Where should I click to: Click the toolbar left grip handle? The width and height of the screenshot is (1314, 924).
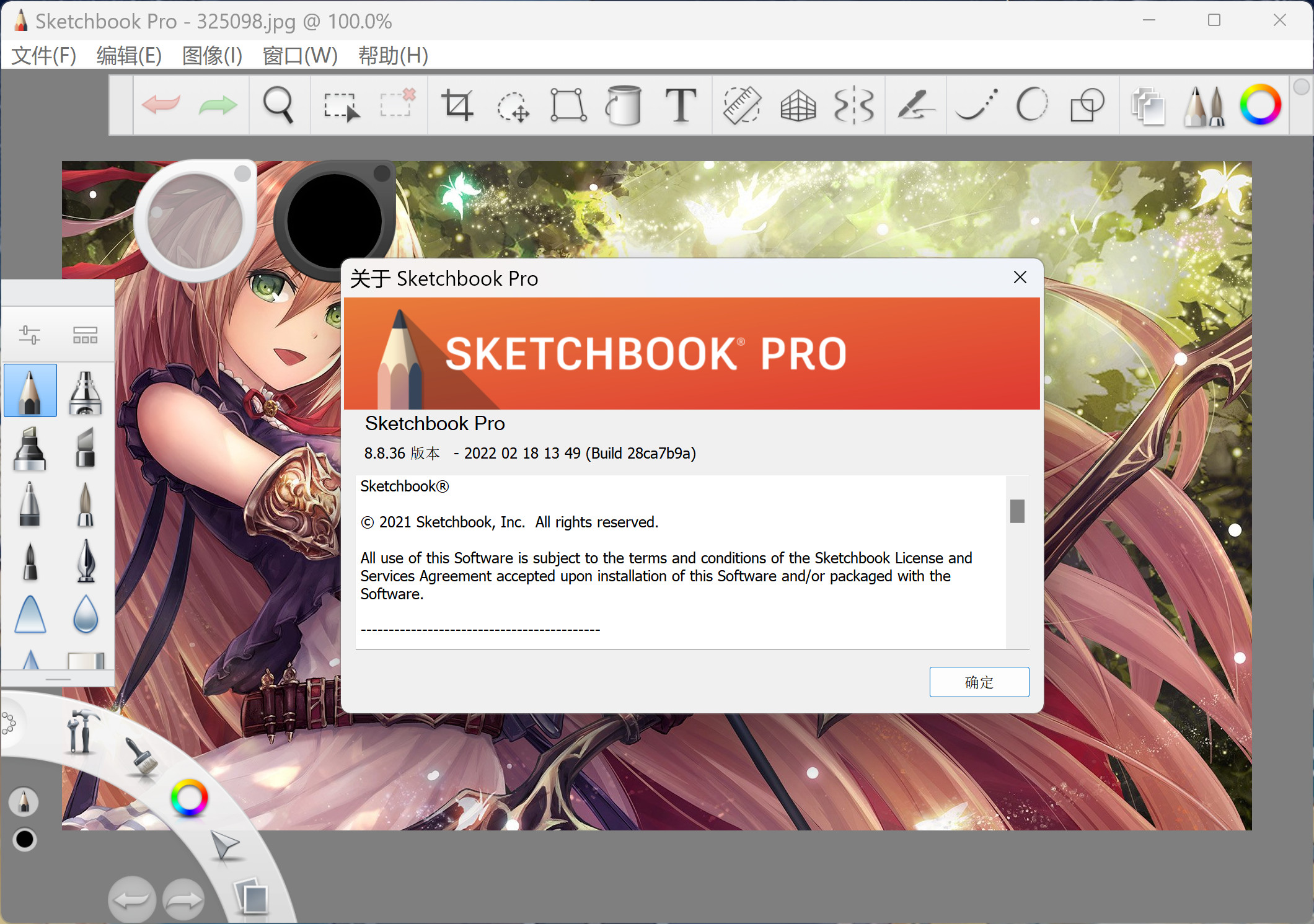click(x=121, y=105)
